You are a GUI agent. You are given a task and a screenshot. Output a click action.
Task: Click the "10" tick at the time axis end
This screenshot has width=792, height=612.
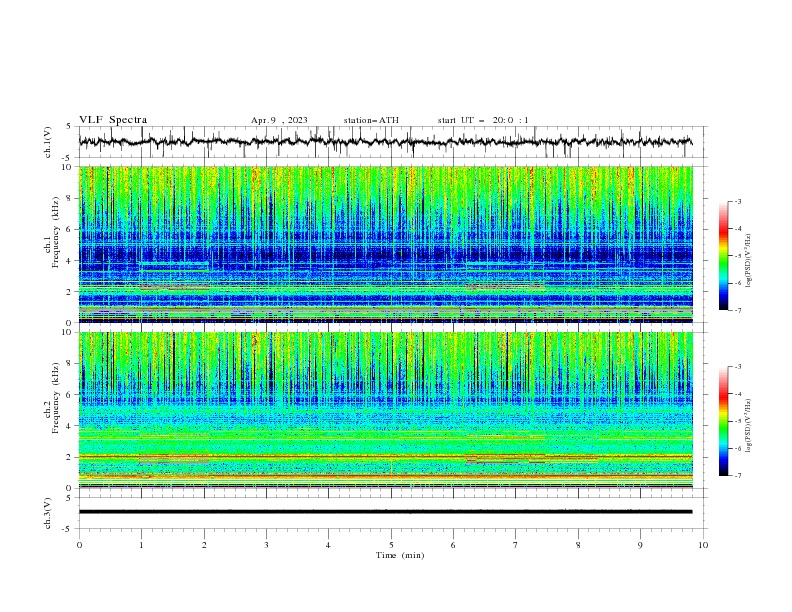(703, 545)
